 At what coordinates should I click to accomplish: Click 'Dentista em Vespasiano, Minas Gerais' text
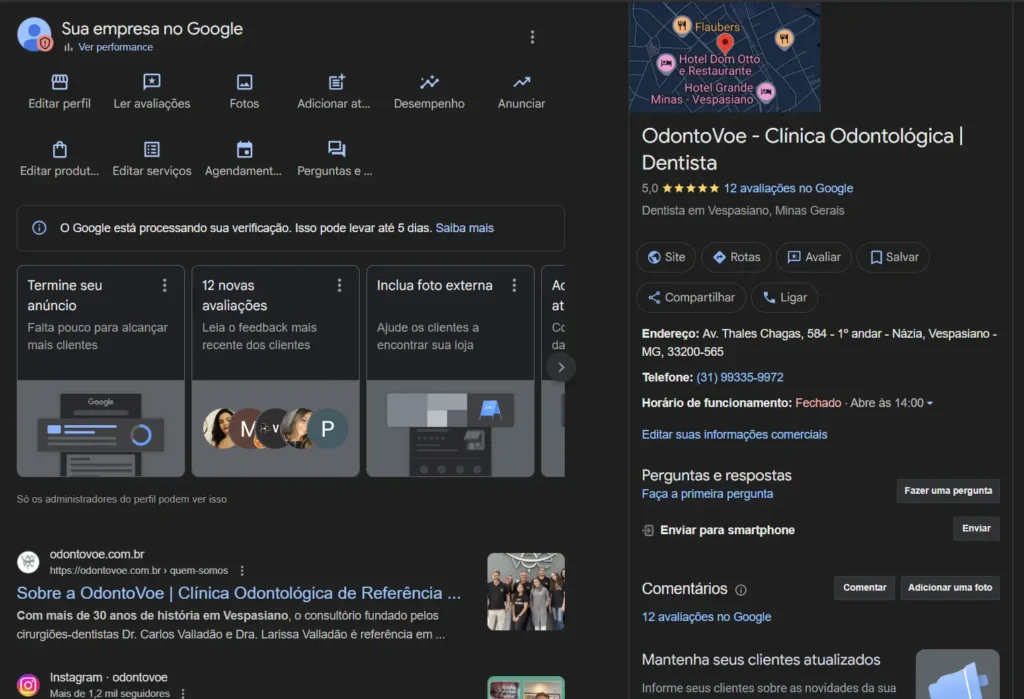[x=743, y=211]
